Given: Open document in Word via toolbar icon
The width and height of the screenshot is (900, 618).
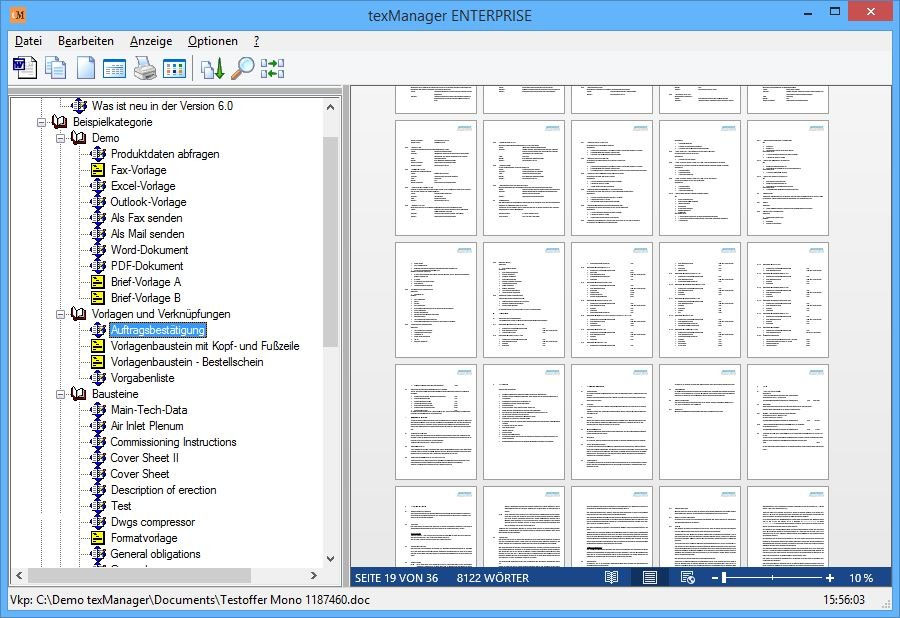Looking at the screenshot, I should (24, 67).
